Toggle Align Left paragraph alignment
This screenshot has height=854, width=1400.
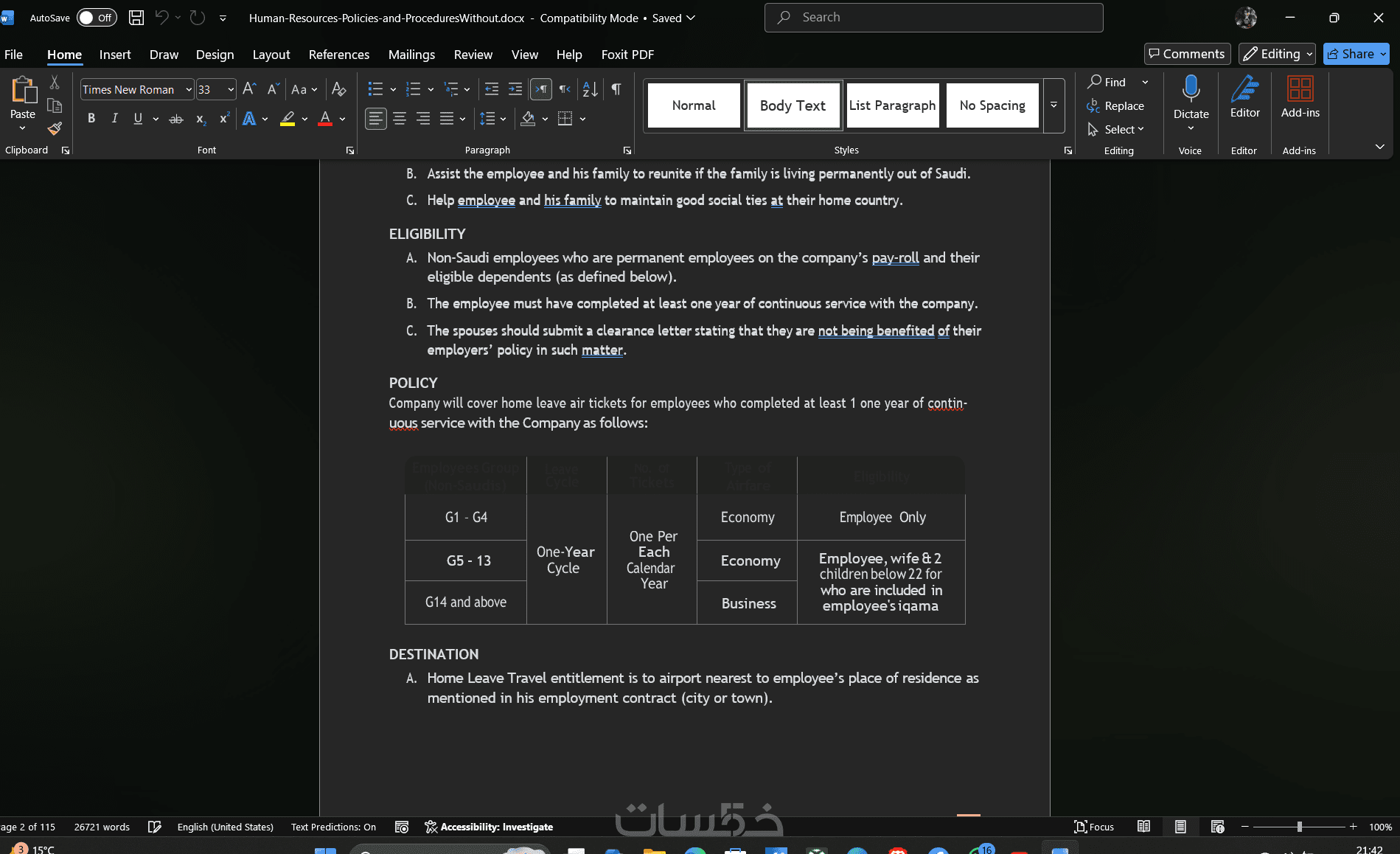point(376,119)
